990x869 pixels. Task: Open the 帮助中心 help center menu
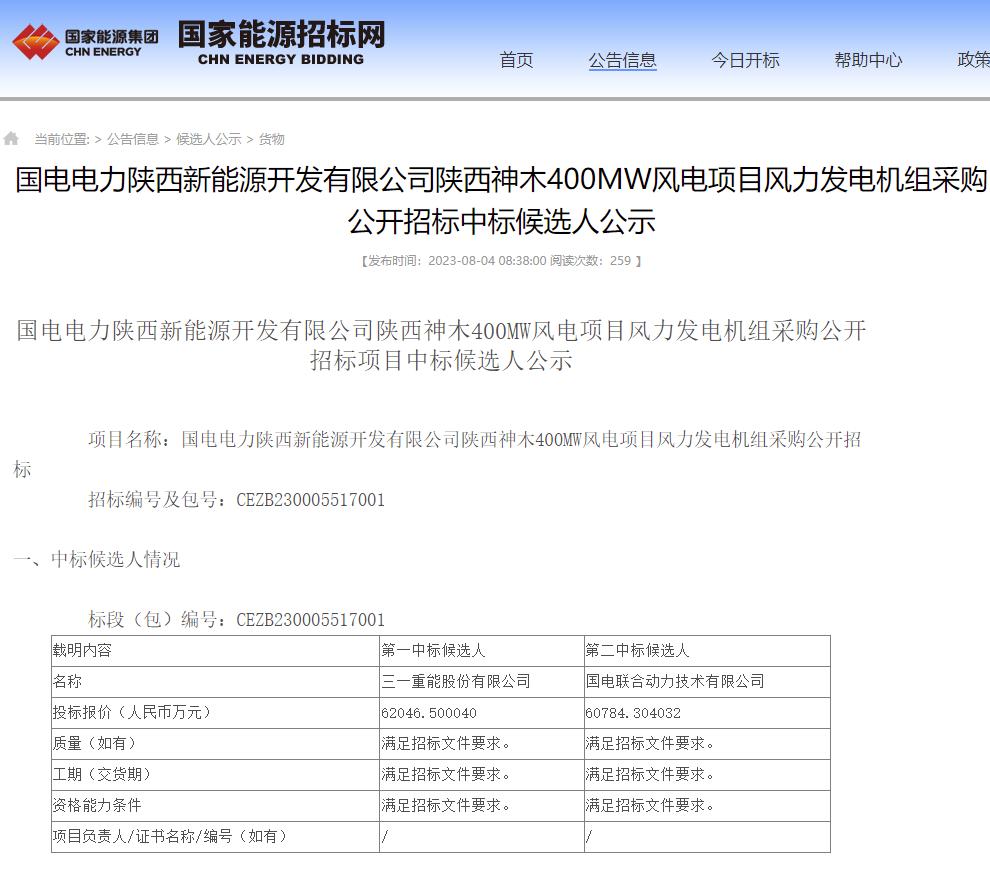[x=867, y=61]
